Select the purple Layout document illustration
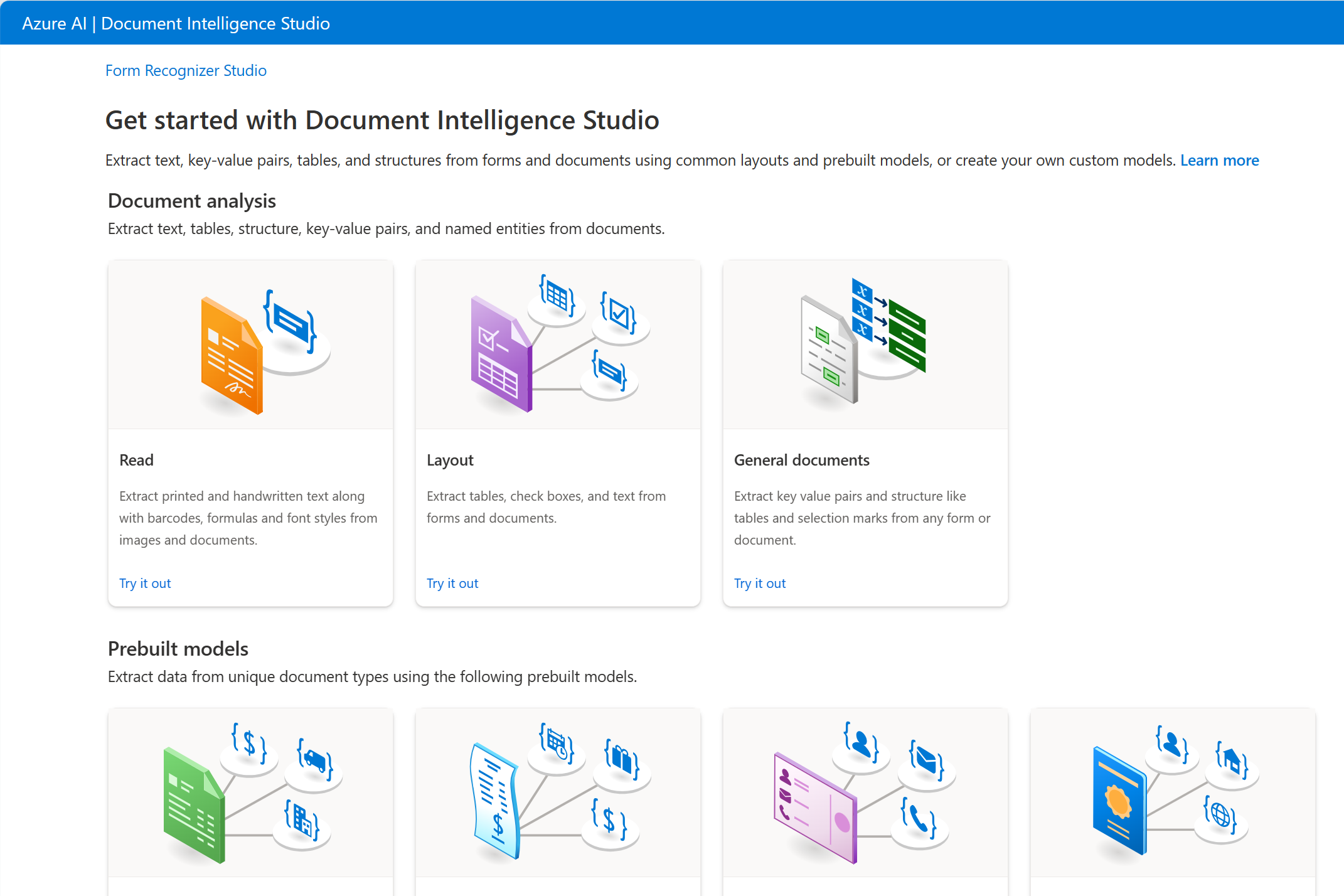1344x896 pixels. pyautogui.click(x=501, y=354)
